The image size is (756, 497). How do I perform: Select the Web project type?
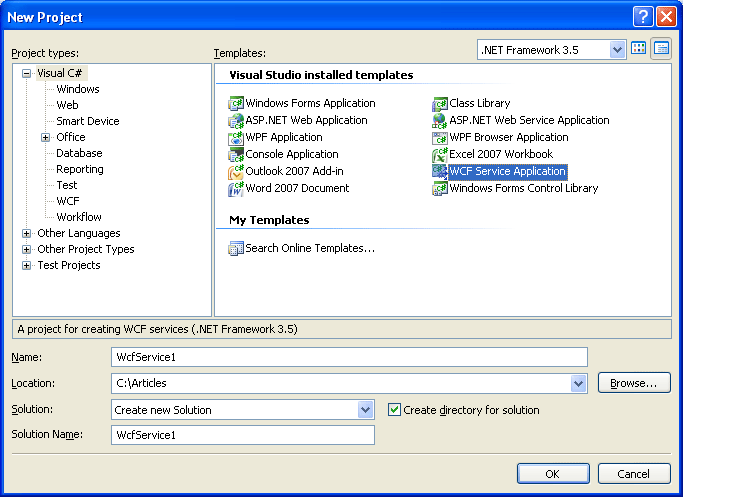[67, 105]
